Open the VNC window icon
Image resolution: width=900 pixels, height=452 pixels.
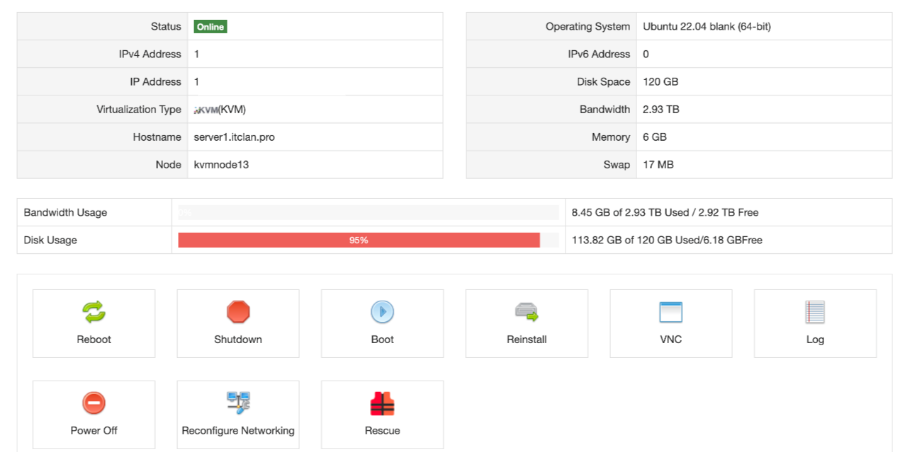(670, 312)
